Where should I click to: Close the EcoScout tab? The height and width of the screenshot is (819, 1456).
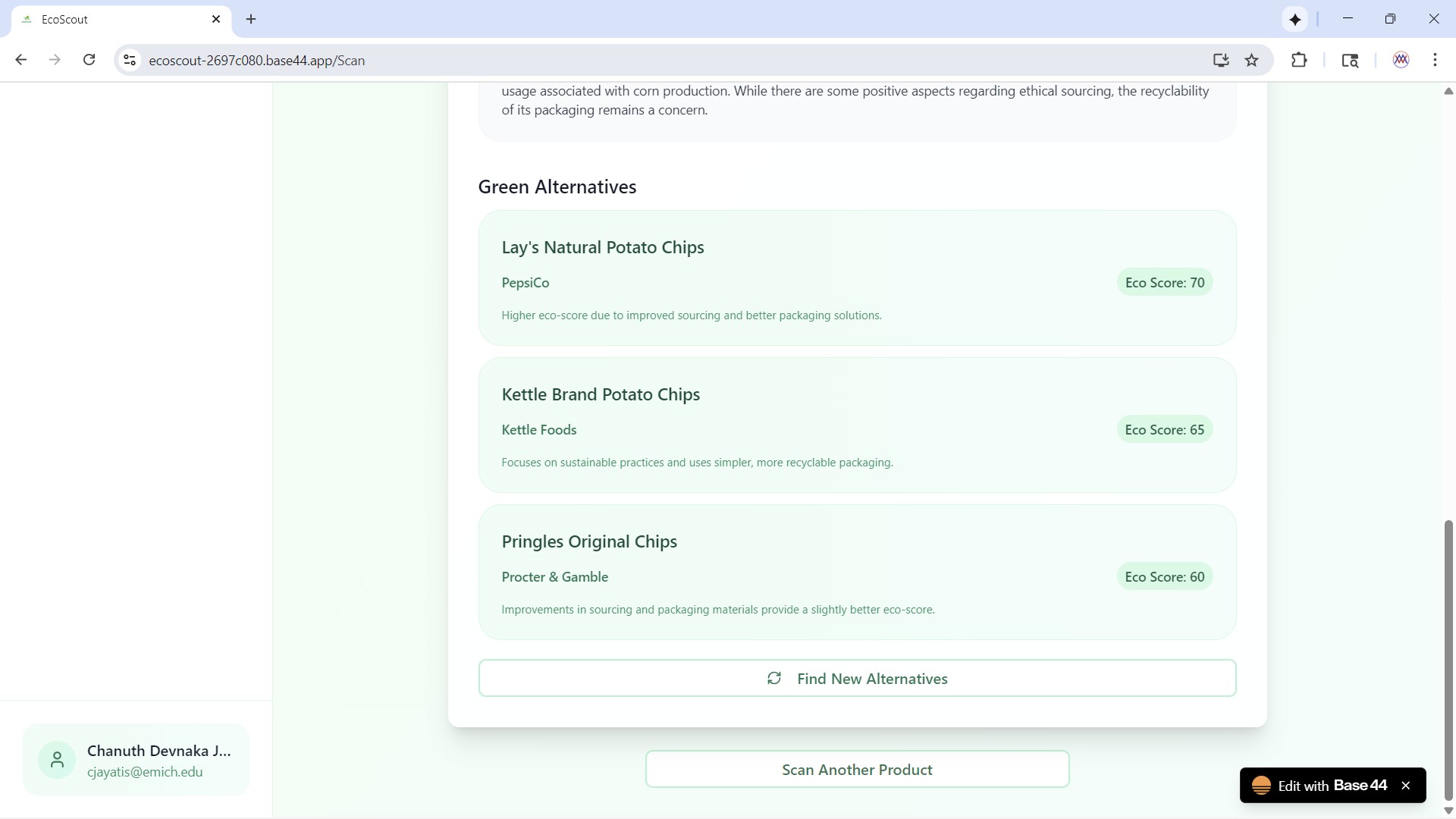click(216, 19)
